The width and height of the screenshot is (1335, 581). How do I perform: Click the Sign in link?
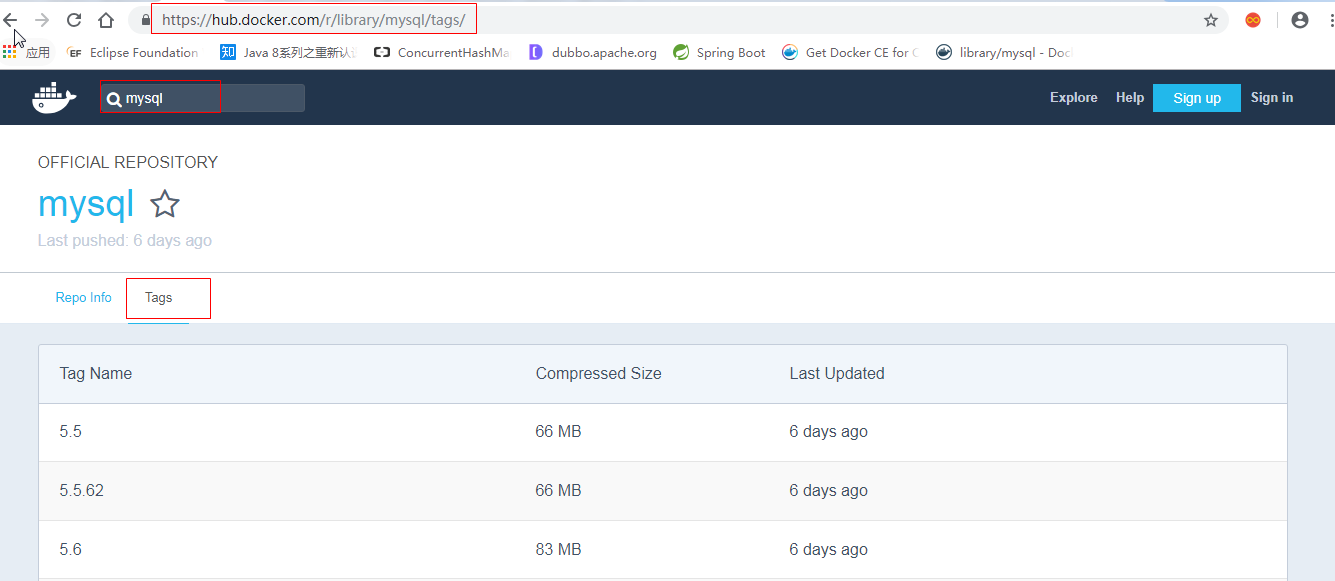tap(1272, 97)
